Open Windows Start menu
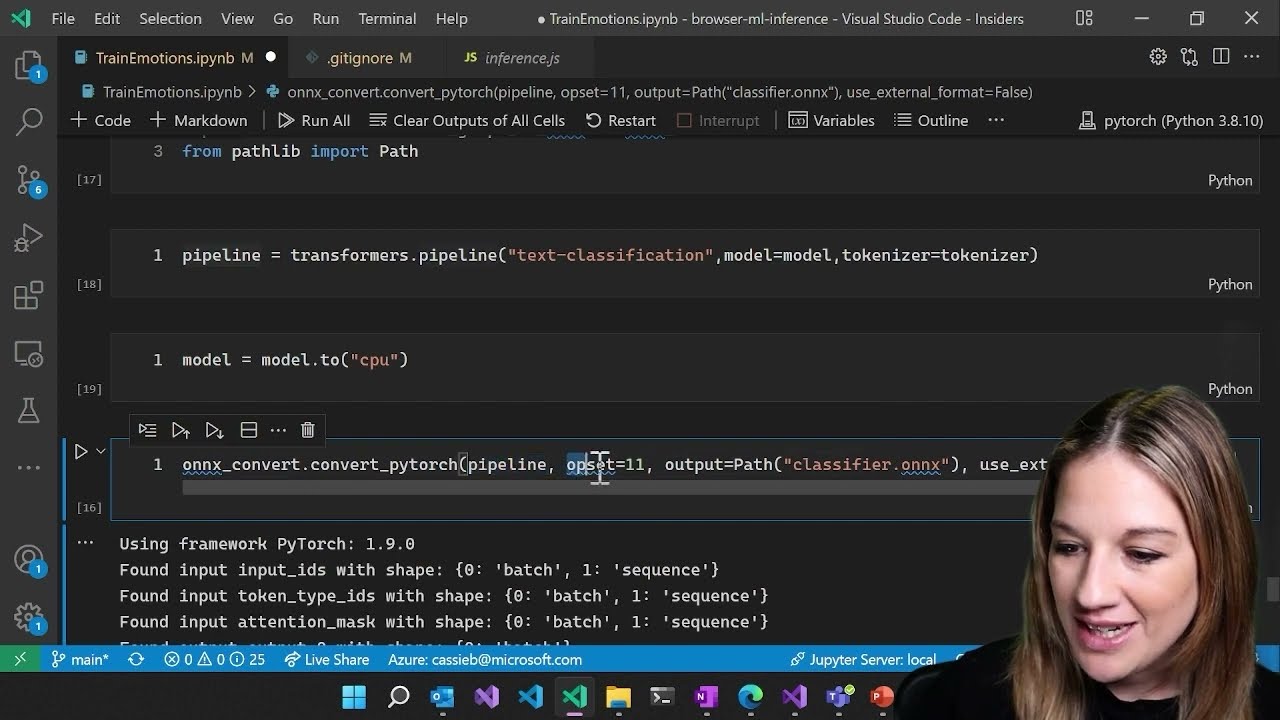 click(x=354, y=696)
